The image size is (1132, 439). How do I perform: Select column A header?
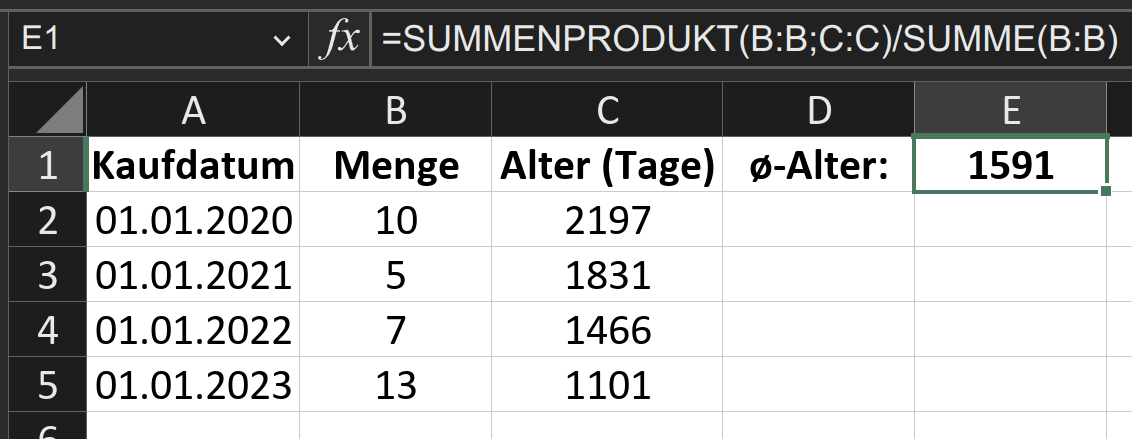[194, 111]
